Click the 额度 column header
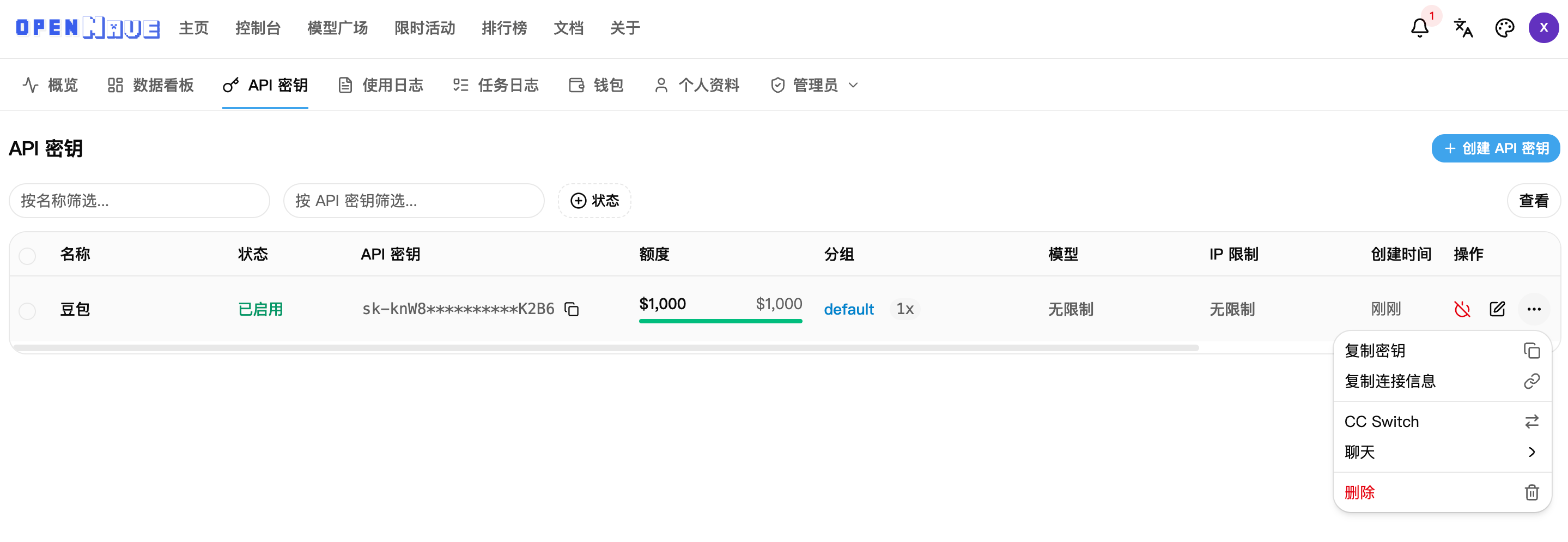Image resolution: width=1568 pixels, height=542 pixels. (654, 255)
